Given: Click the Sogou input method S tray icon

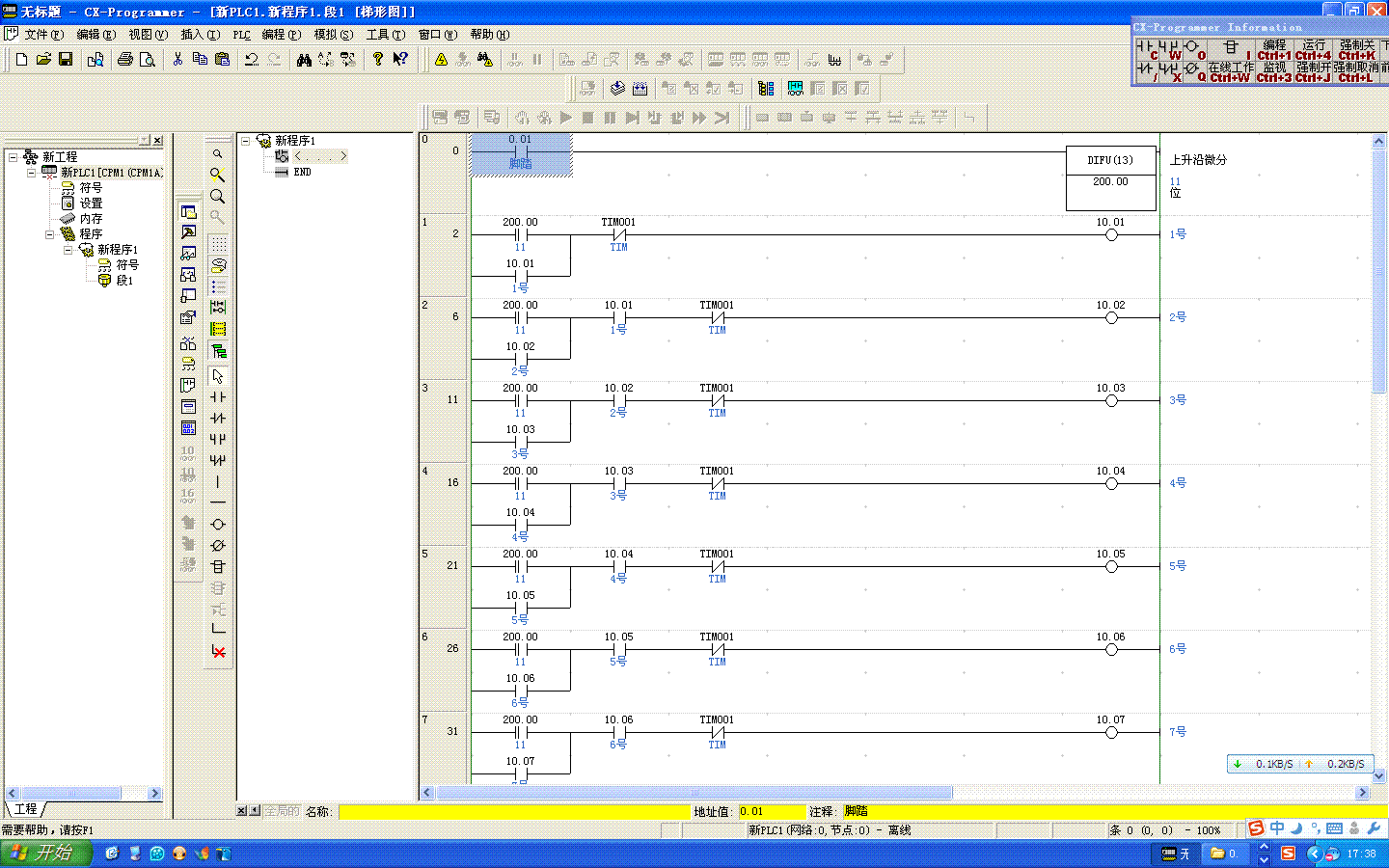Looking at the screenshot, I should coord(1288,854).
